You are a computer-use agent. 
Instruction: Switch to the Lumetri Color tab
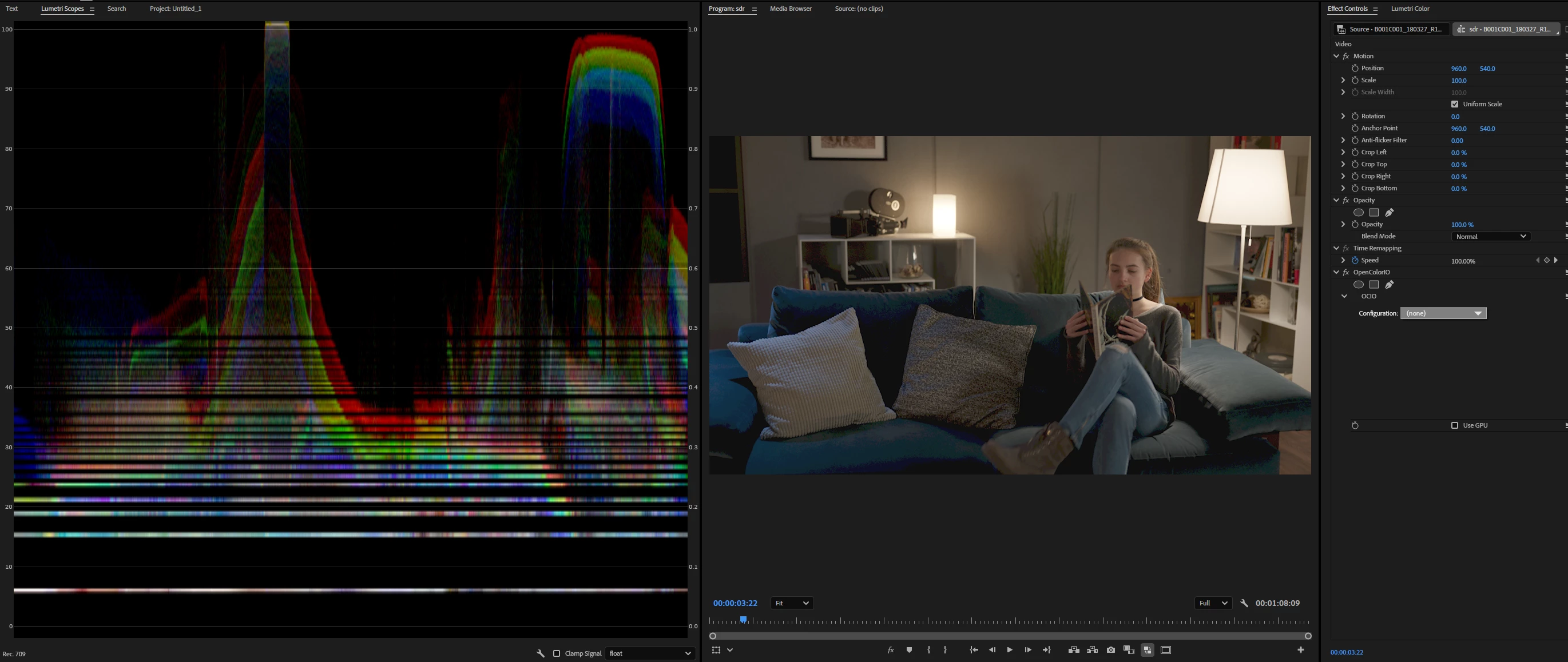pos(1410,9)
